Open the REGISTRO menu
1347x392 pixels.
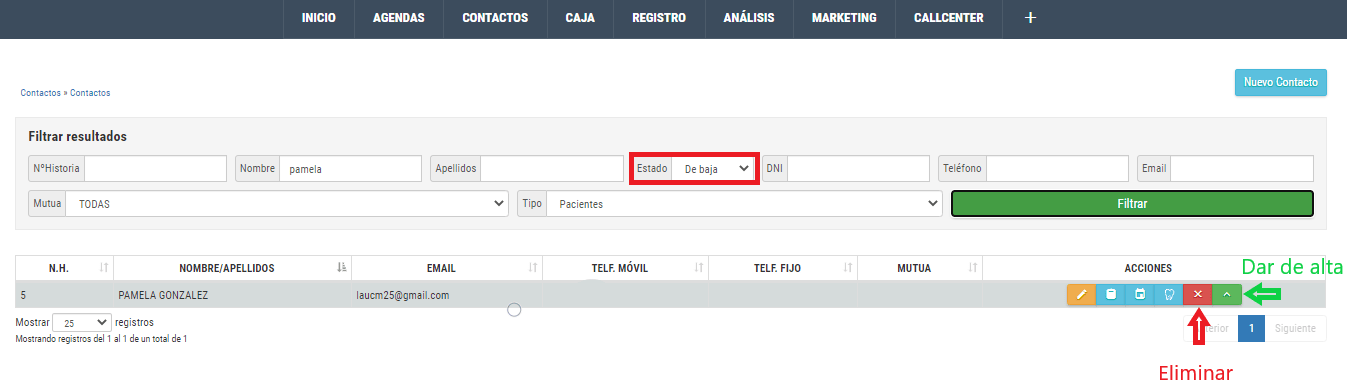point(659,18)
